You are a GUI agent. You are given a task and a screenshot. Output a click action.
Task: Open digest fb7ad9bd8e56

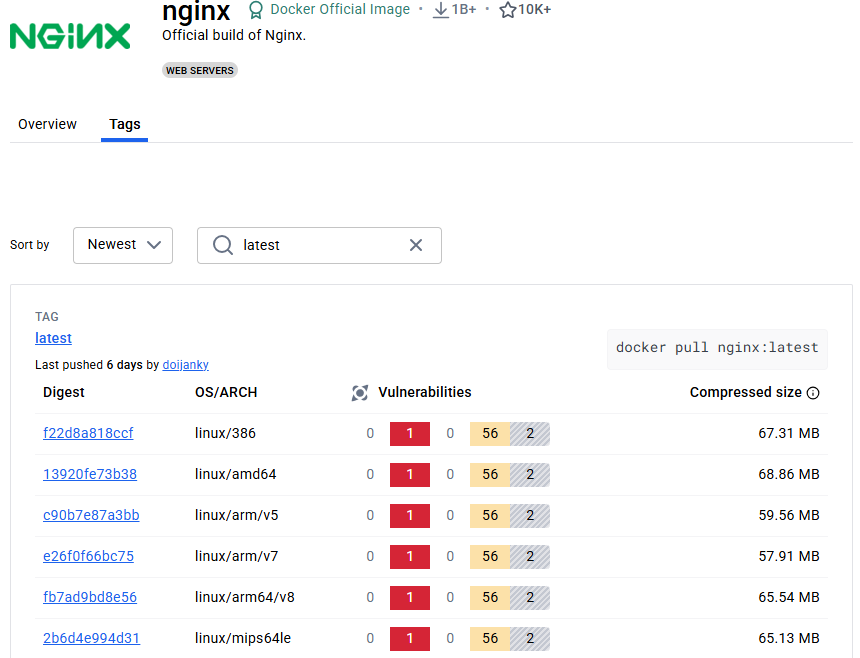[x=90, y=597]
